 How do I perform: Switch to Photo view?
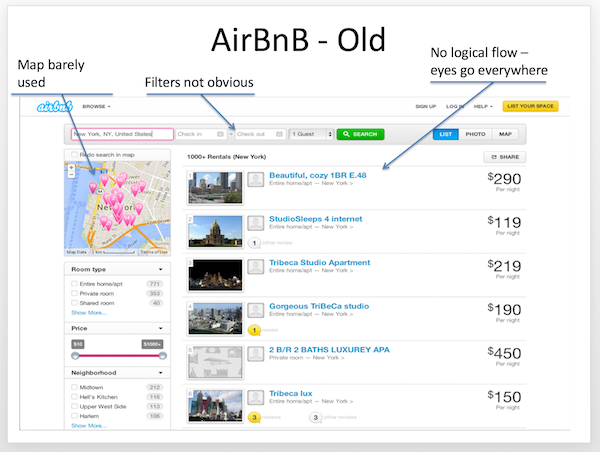[x=475, y=134]
